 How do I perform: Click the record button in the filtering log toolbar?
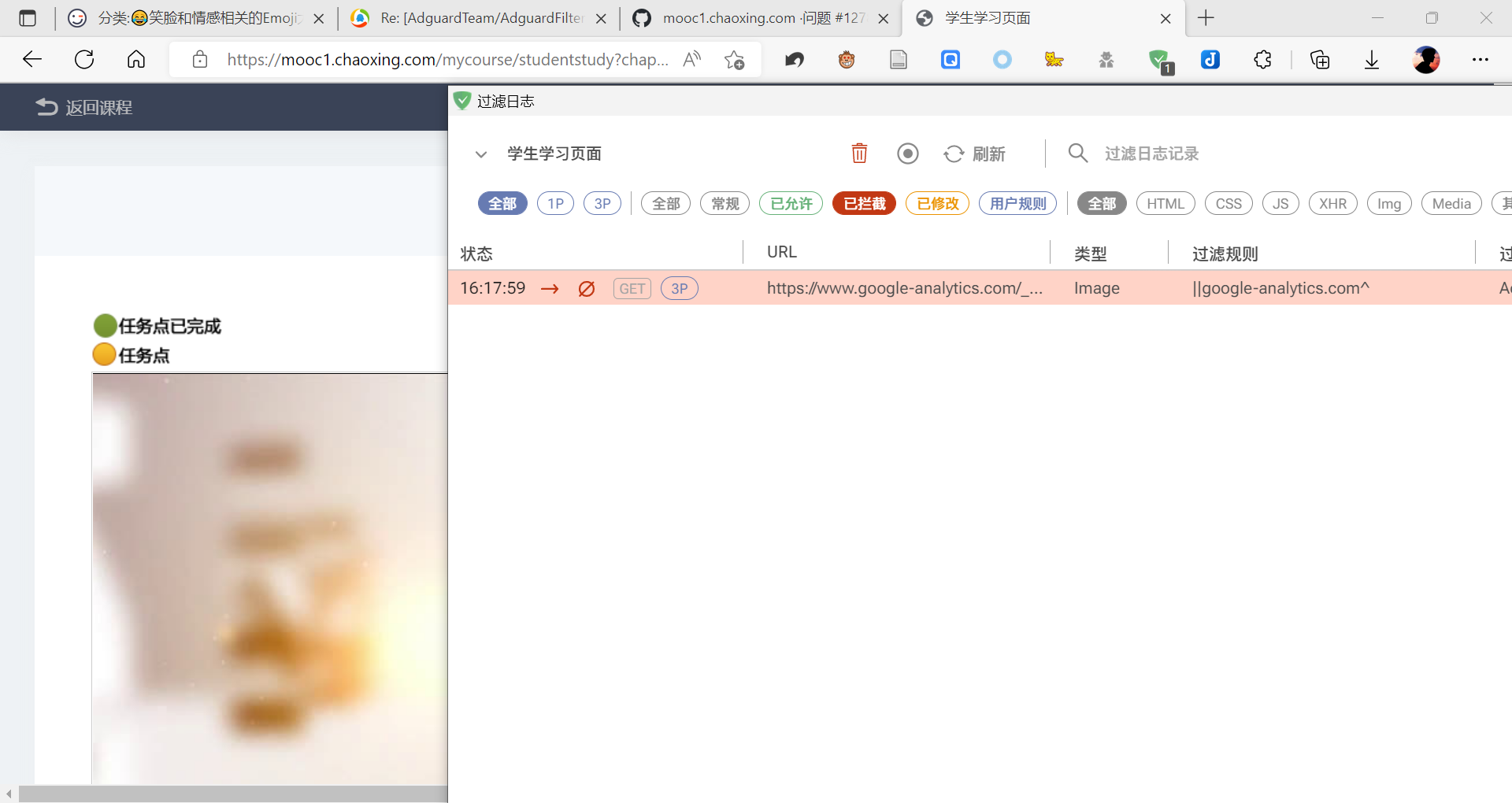(x=907, y=154)
